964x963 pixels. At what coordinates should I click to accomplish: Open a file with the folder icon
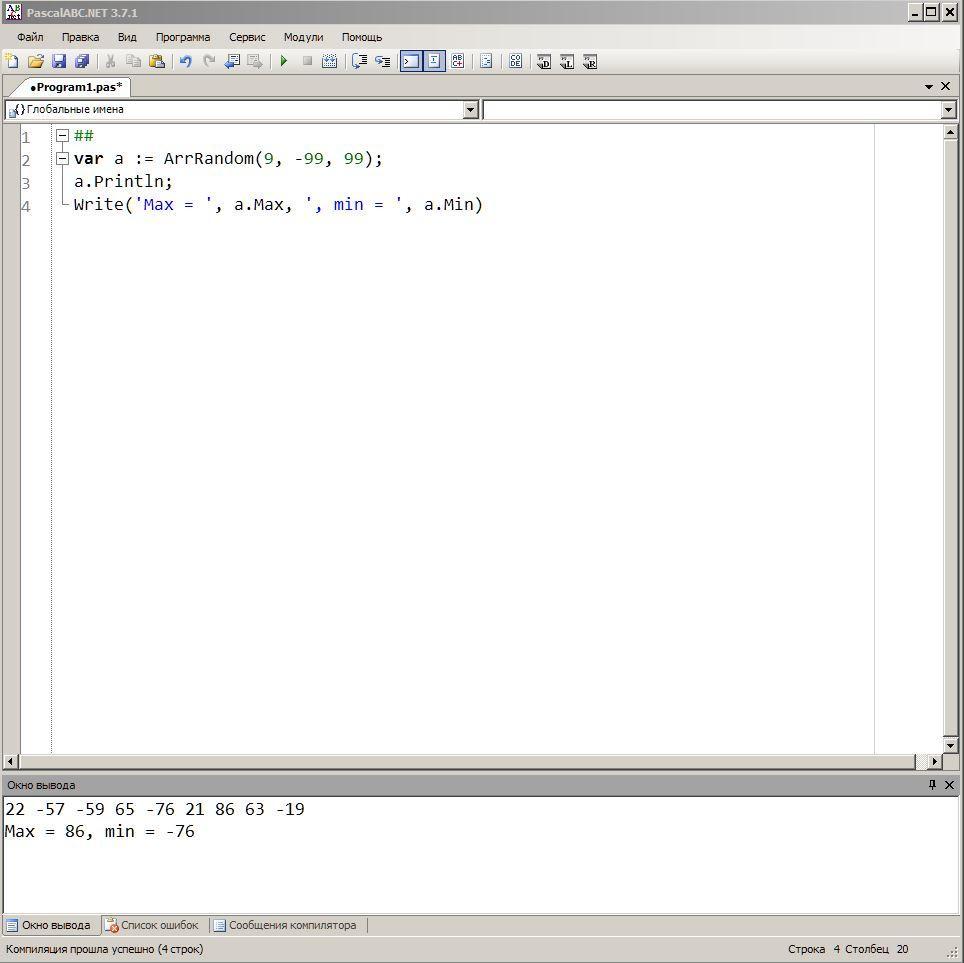tap(36, 61)
